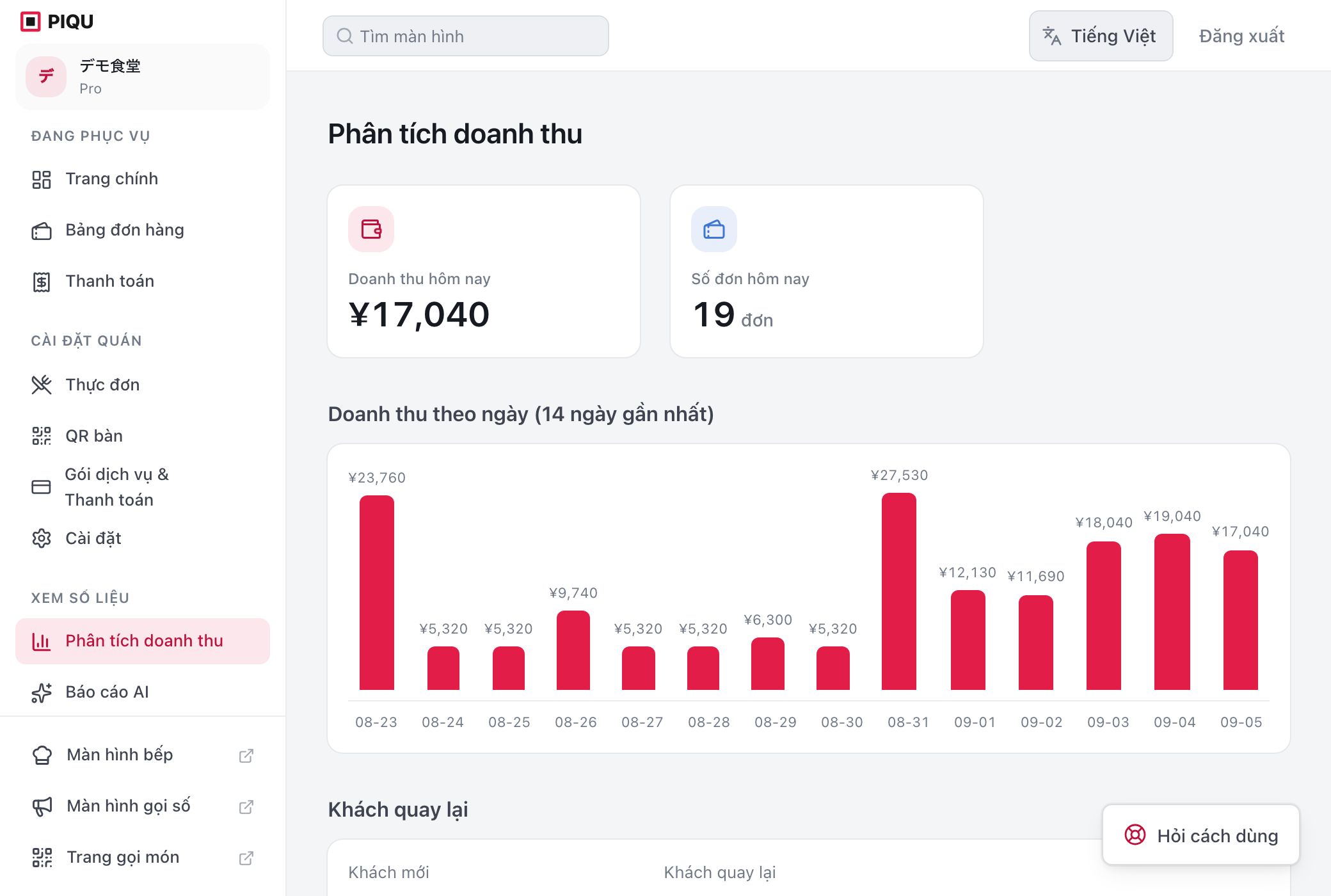Screen dimensions: 1331x896
Task: Click external-link icon beside Màn hình gọi số
Action: pyautogui.click(x=246, y=807)
